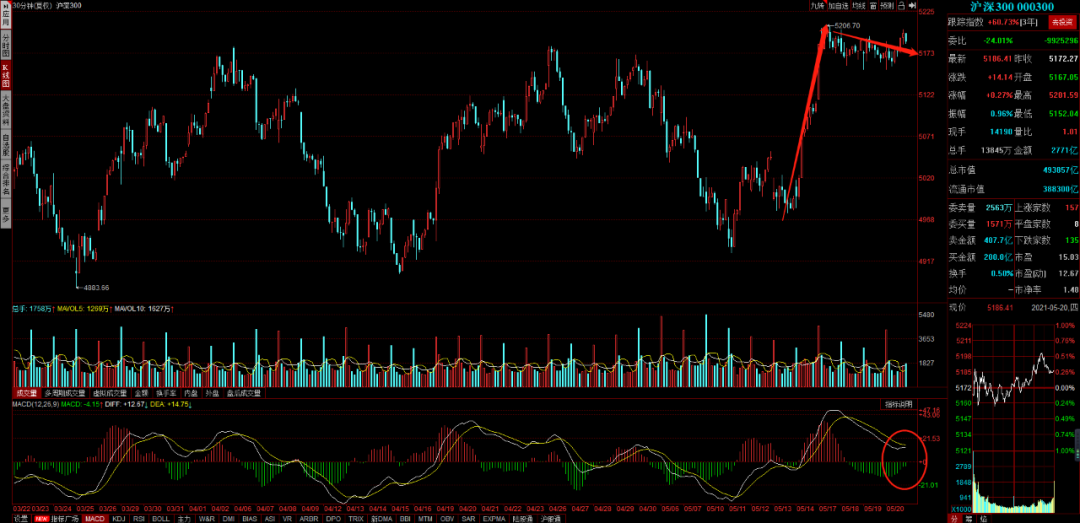This screenshot has width=1080, height=523.
Task: Select the 外盘 tab
Action: 212,393
